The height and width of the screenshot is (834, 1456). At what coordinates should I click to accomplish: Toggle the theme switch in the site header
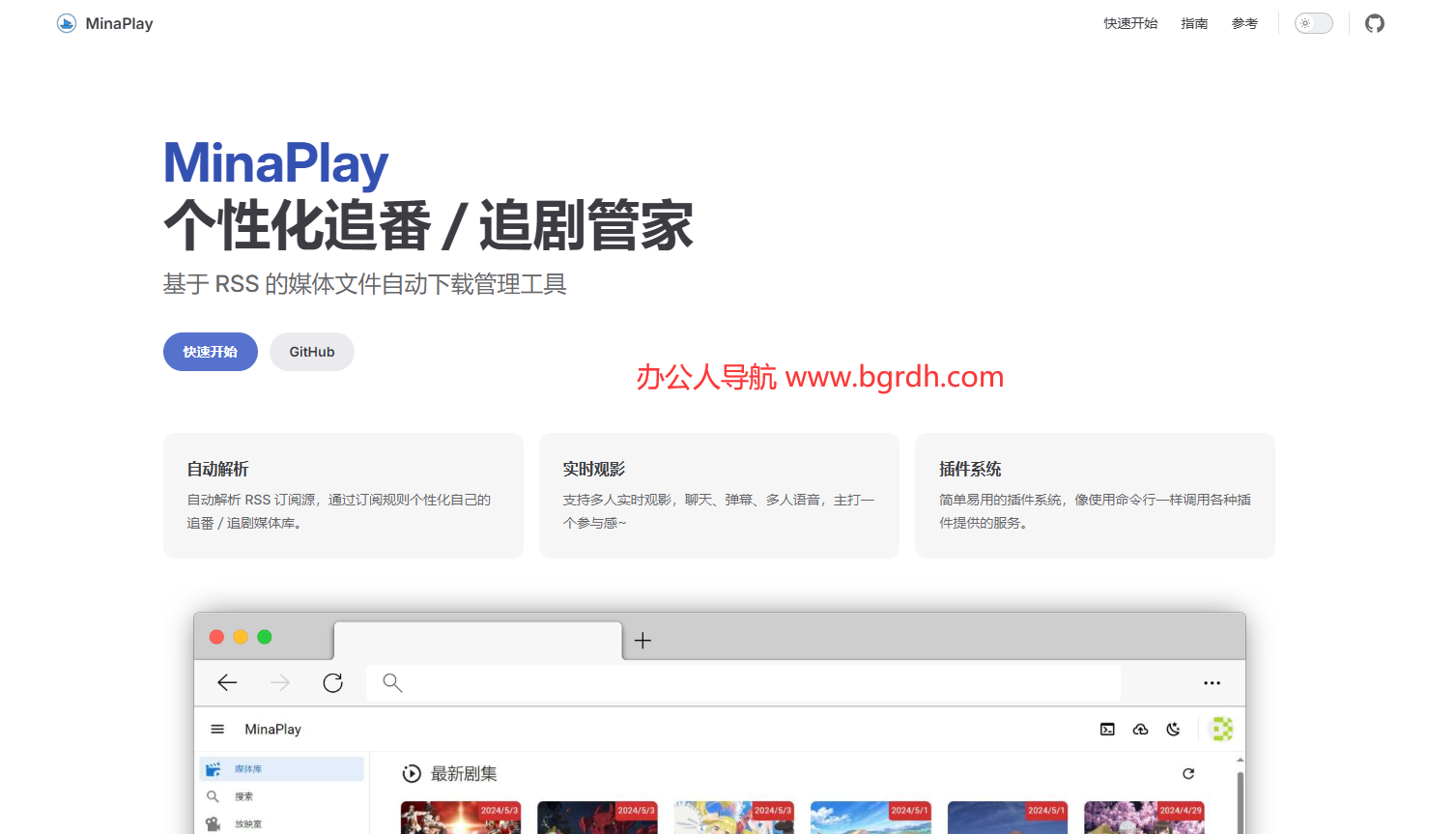click(x=1313, y=22)
